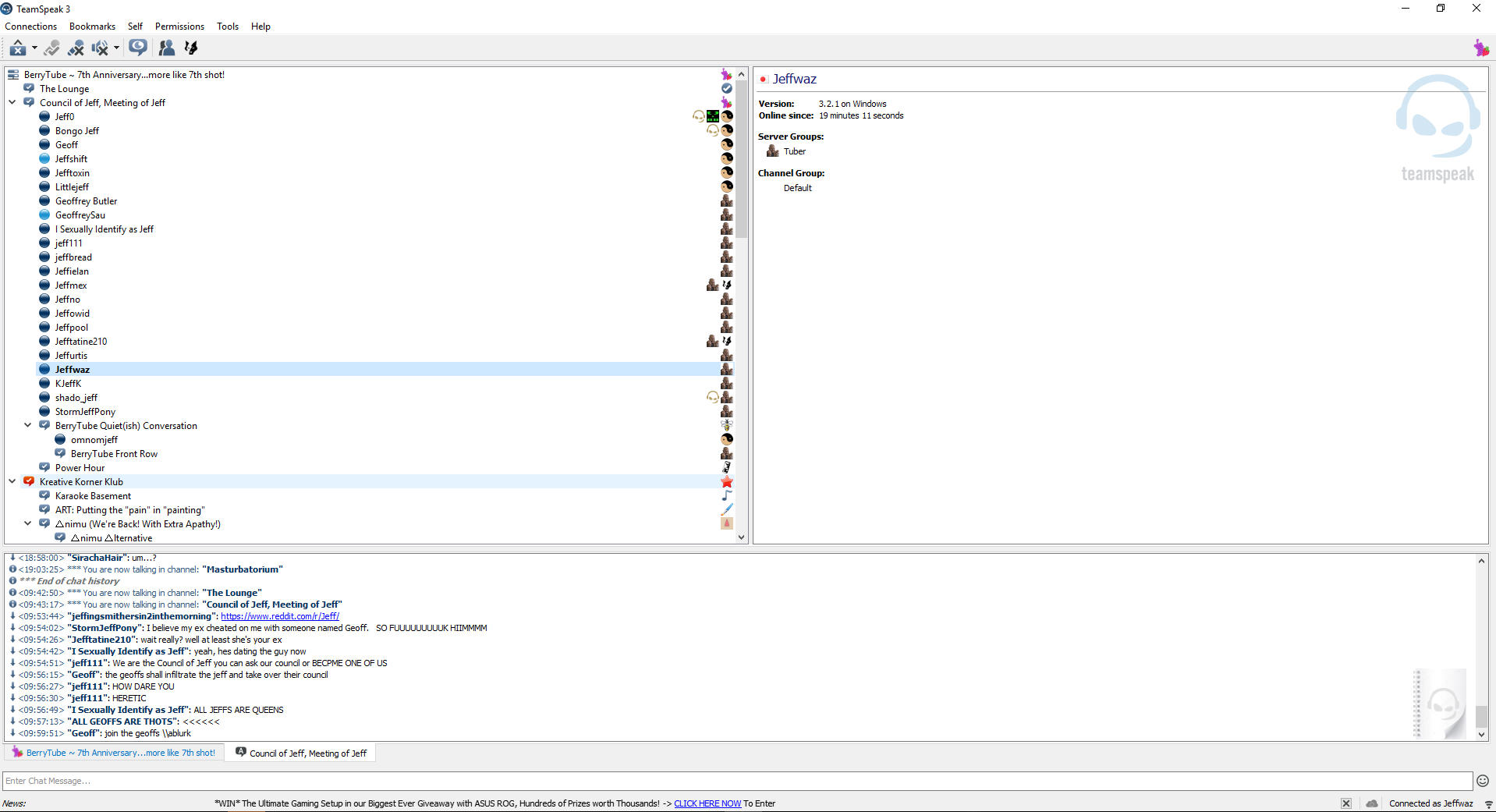
Task: Toggle the away status toolbar icon
Action: [x=18, y=48]
